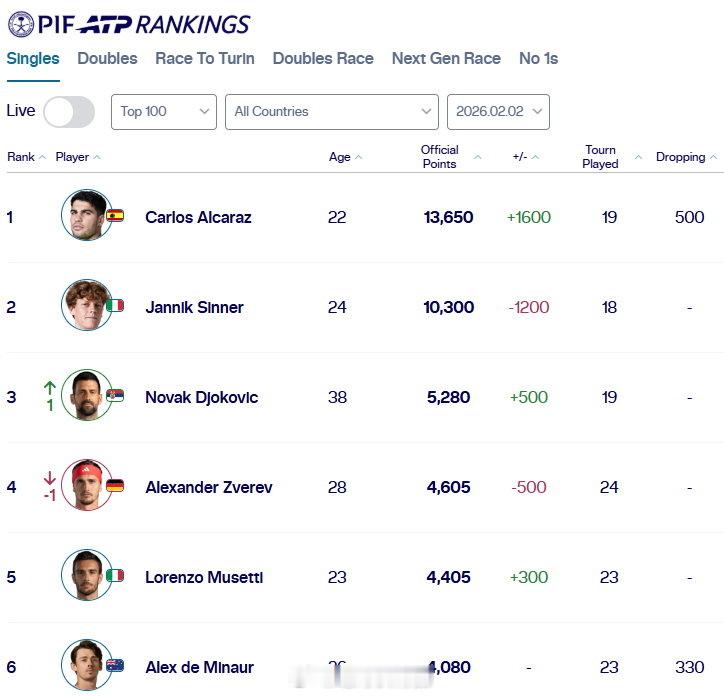This screenshot has width=724, height=696.
Task: Sort the Dropping column via its arrow
Action: (x=713, y=157)
